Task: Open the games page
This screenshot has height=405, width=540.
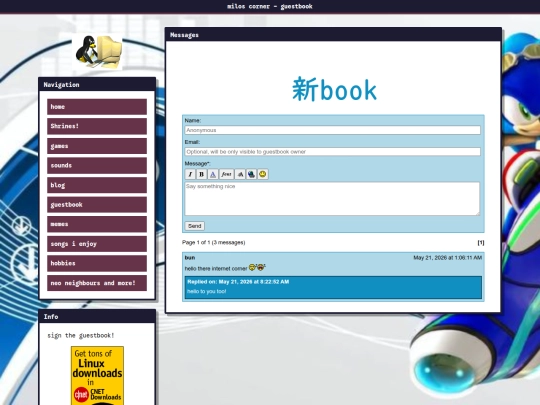Action: click(97, 146)
